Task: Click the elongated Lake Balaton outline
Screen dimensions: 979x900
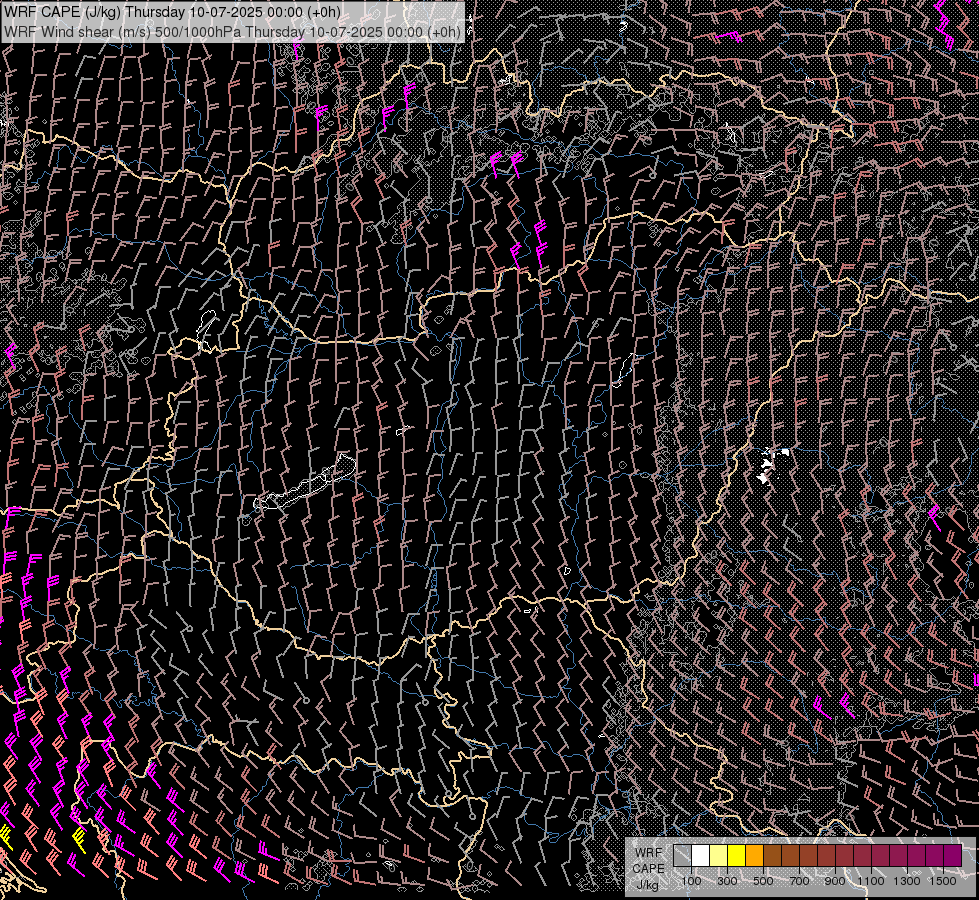Action: click(305, 483)
